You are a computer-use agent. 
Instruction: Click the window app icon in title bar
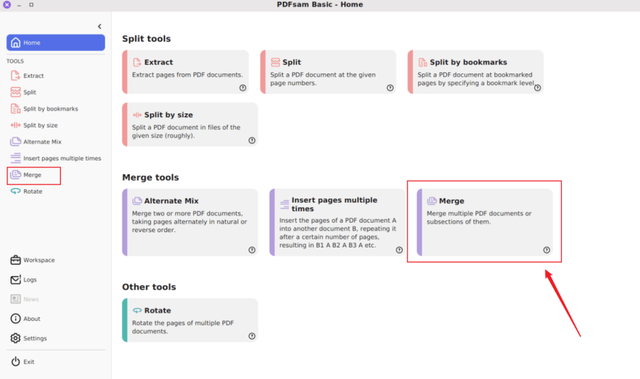(x=7, y=4)
